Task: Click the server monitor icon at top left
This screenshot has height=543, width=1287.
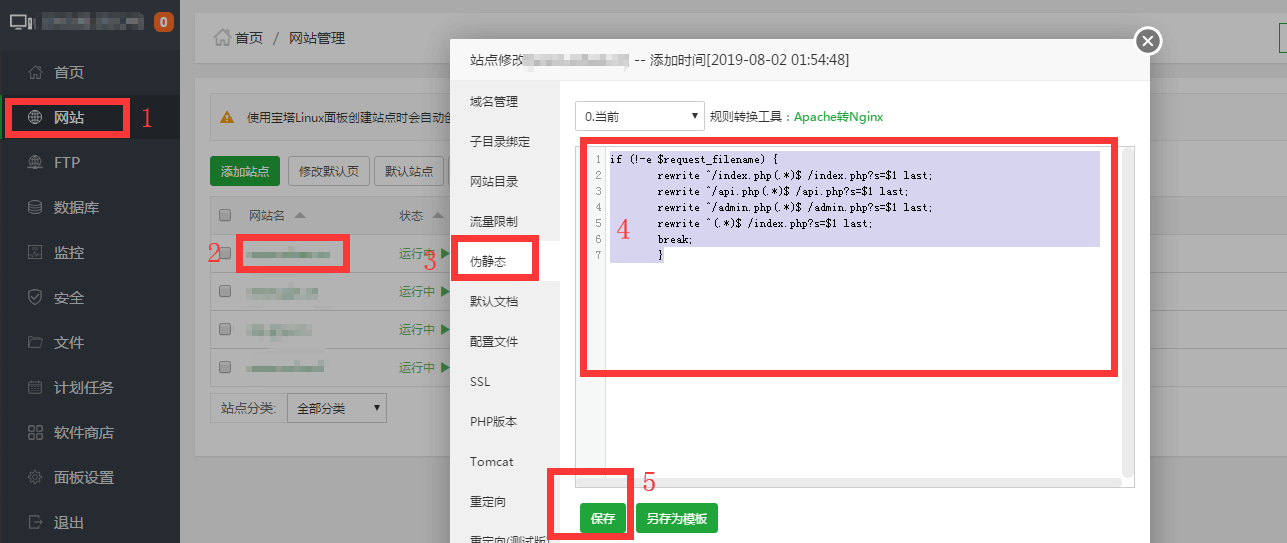Action: 20,21
